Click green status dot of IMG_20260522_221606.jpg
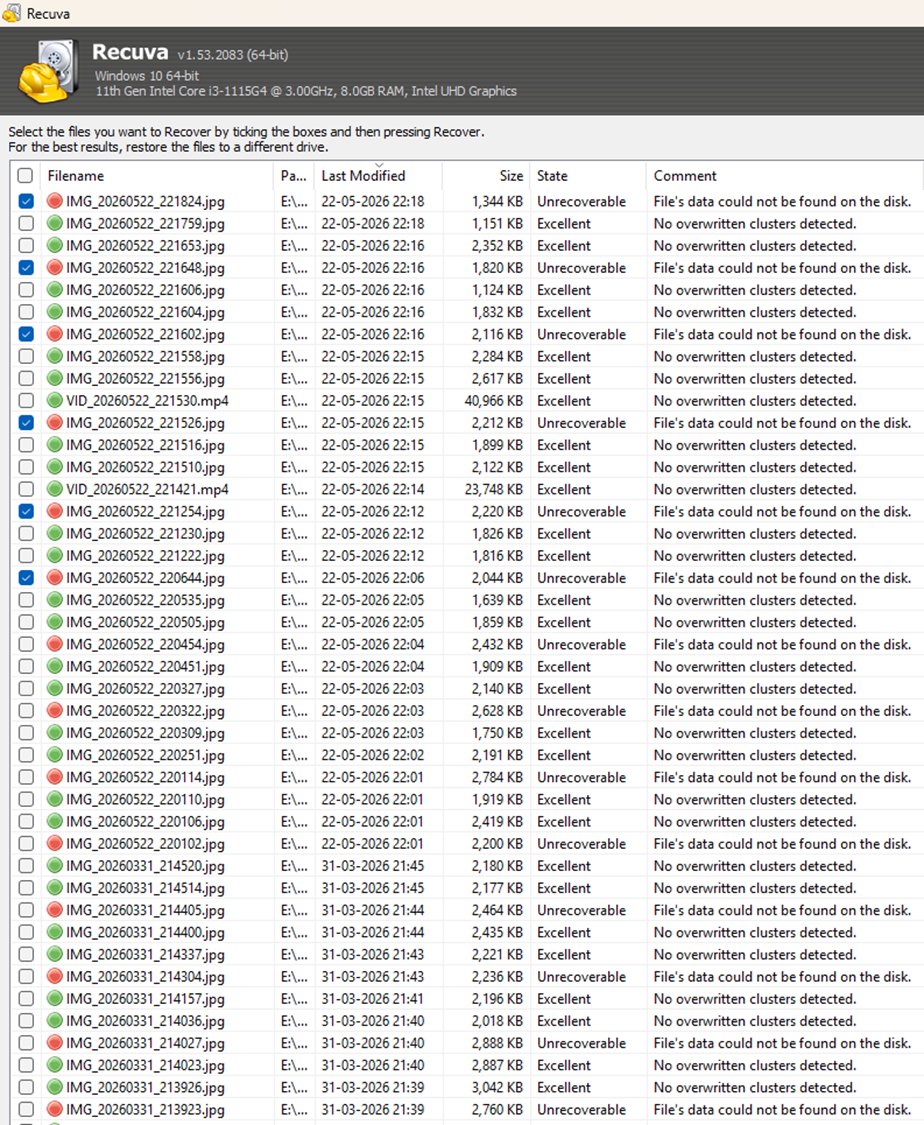This screenshot has height=1125, width=924. [55, 290]
